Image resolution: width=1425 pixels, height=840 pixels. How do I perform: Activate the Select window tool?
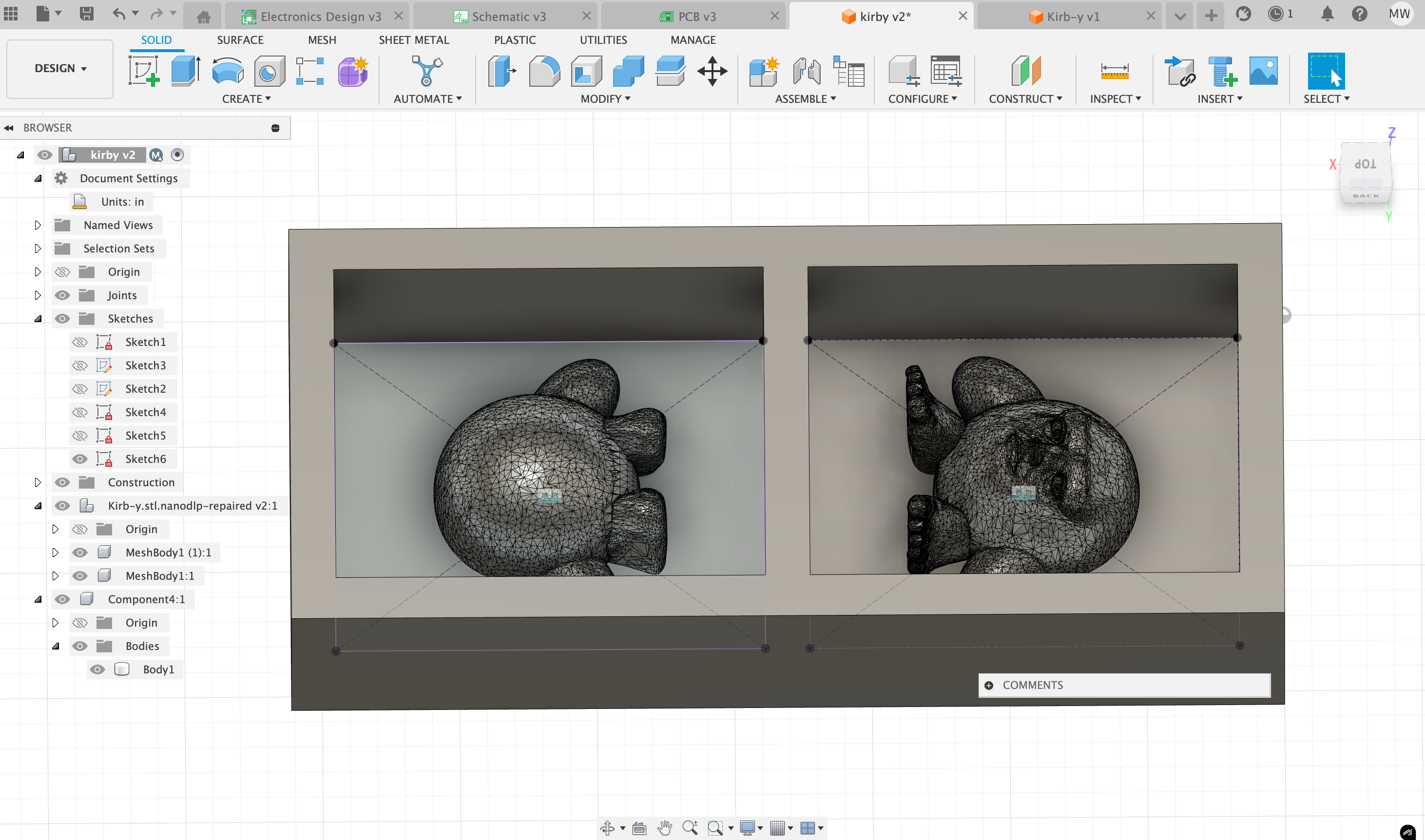click(x=1326, y=71)
